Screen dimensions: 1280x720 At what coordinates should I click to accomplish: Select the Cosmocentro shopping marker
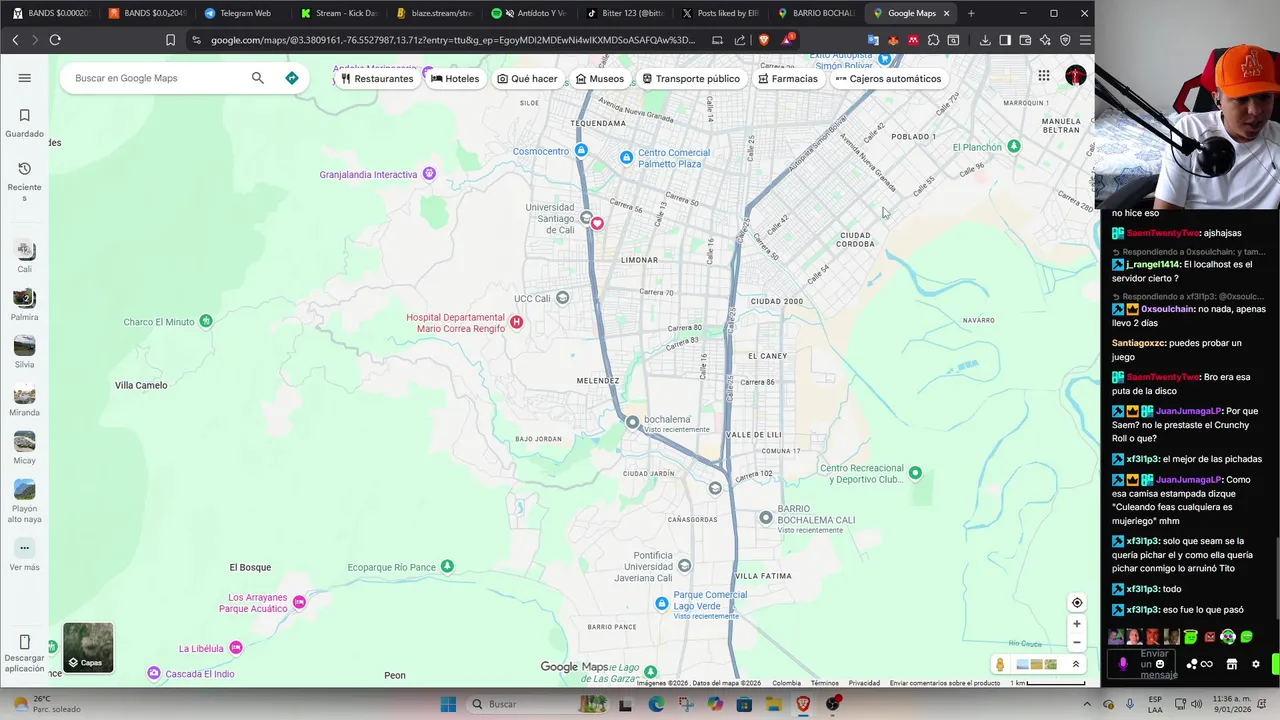click(x=581, y=151)
